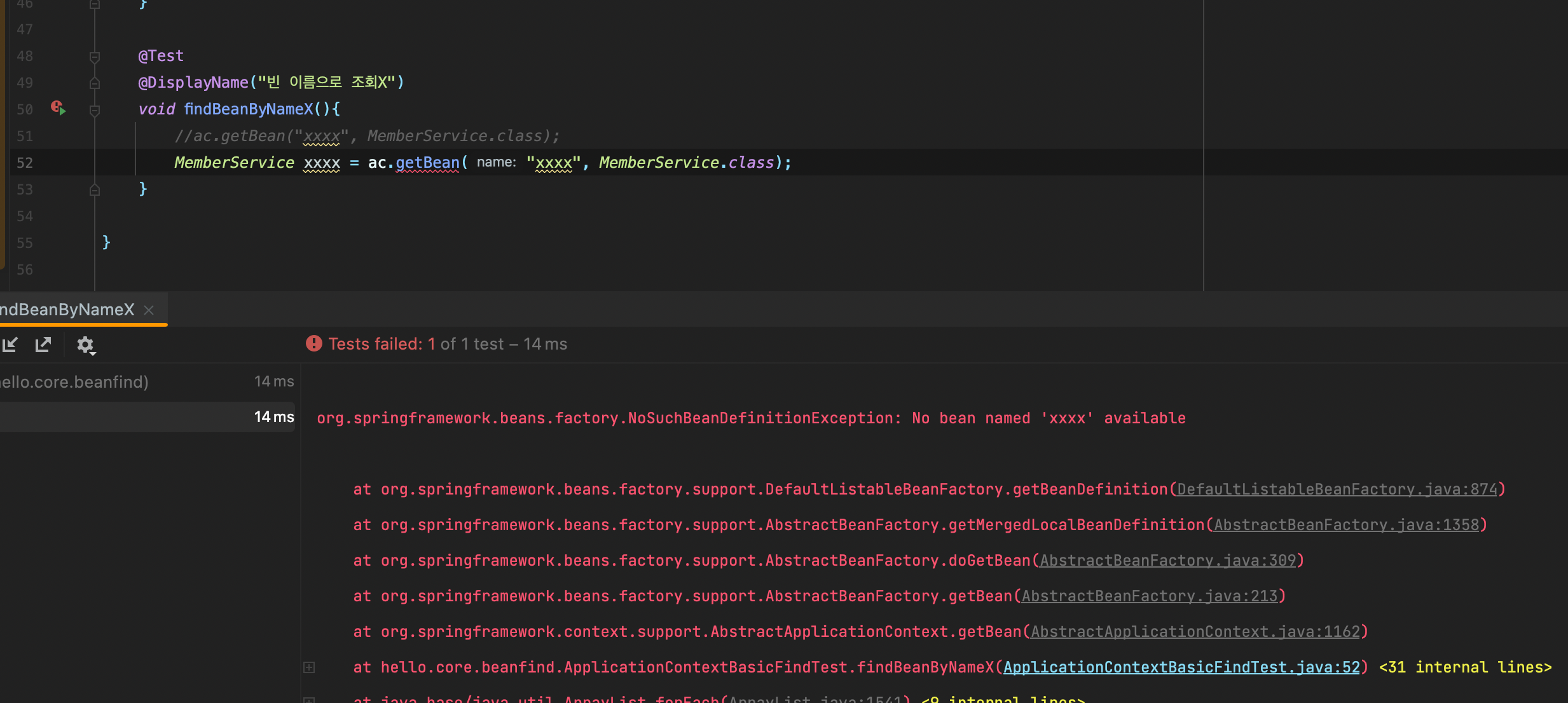
Task: Click the name: parameter hint on line 52
Action: coord(497,163)
